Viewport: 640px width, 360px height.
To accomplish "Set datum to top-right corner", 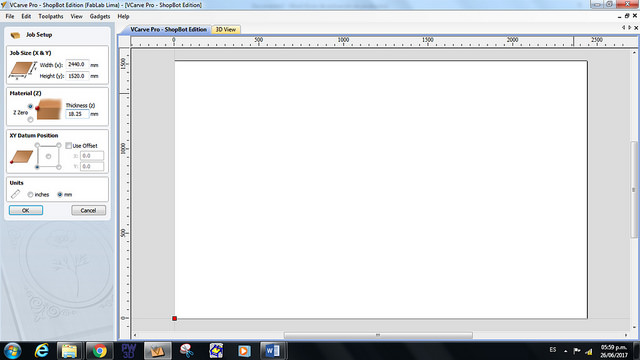I will (59, 145).
